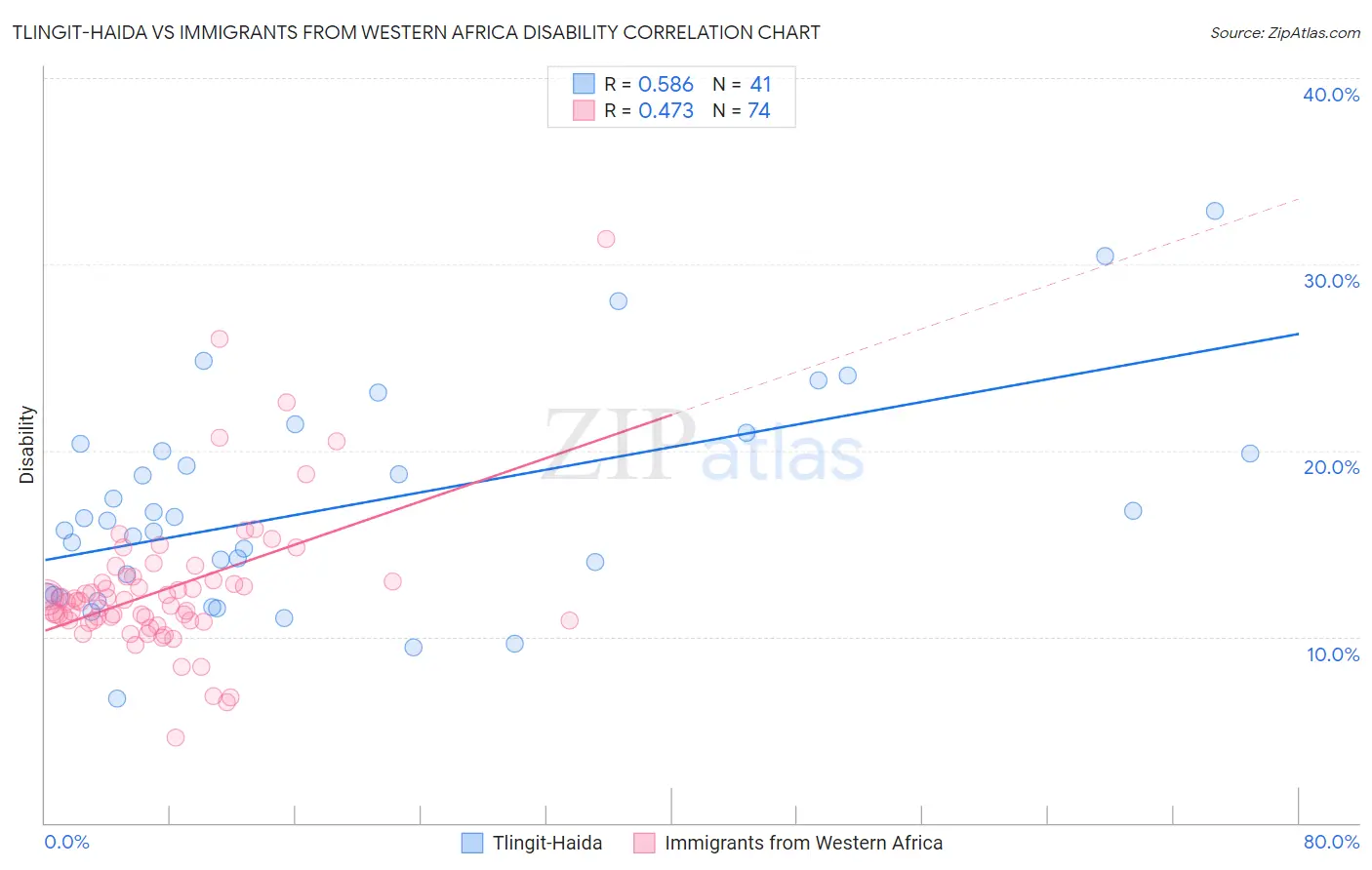Click the blue swatch beside R = 0.586
This screenshot has height=870, width=1372.
tap(584, 84)
